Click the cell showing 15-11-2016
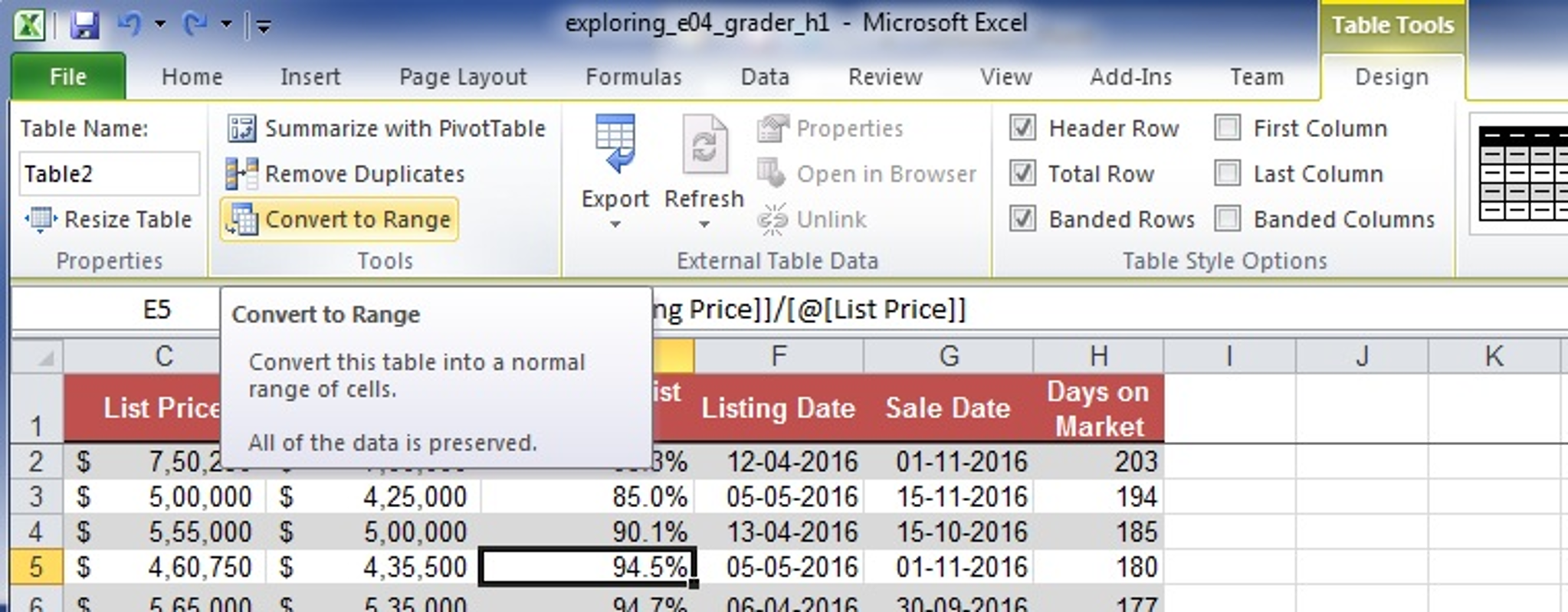 949,496
